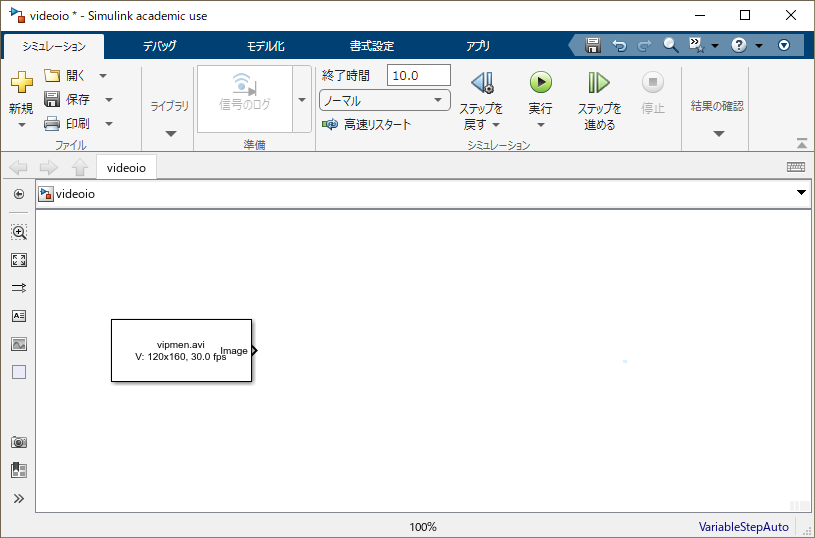815x538 pixels.
Task: Click the VariableStepAuto solver link
Action: 743,527
